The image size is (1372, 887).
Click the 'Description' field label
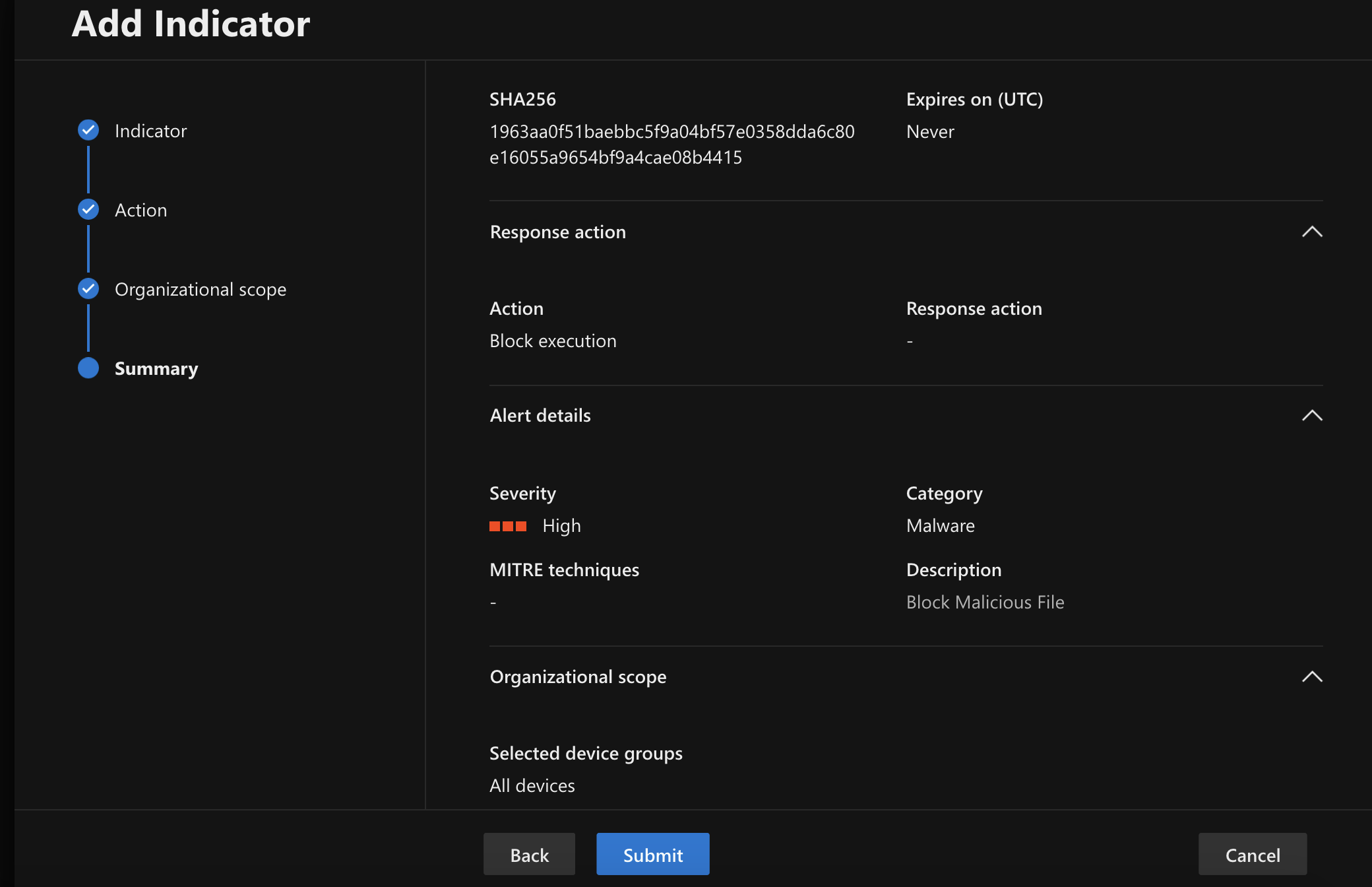pos(954,570)
